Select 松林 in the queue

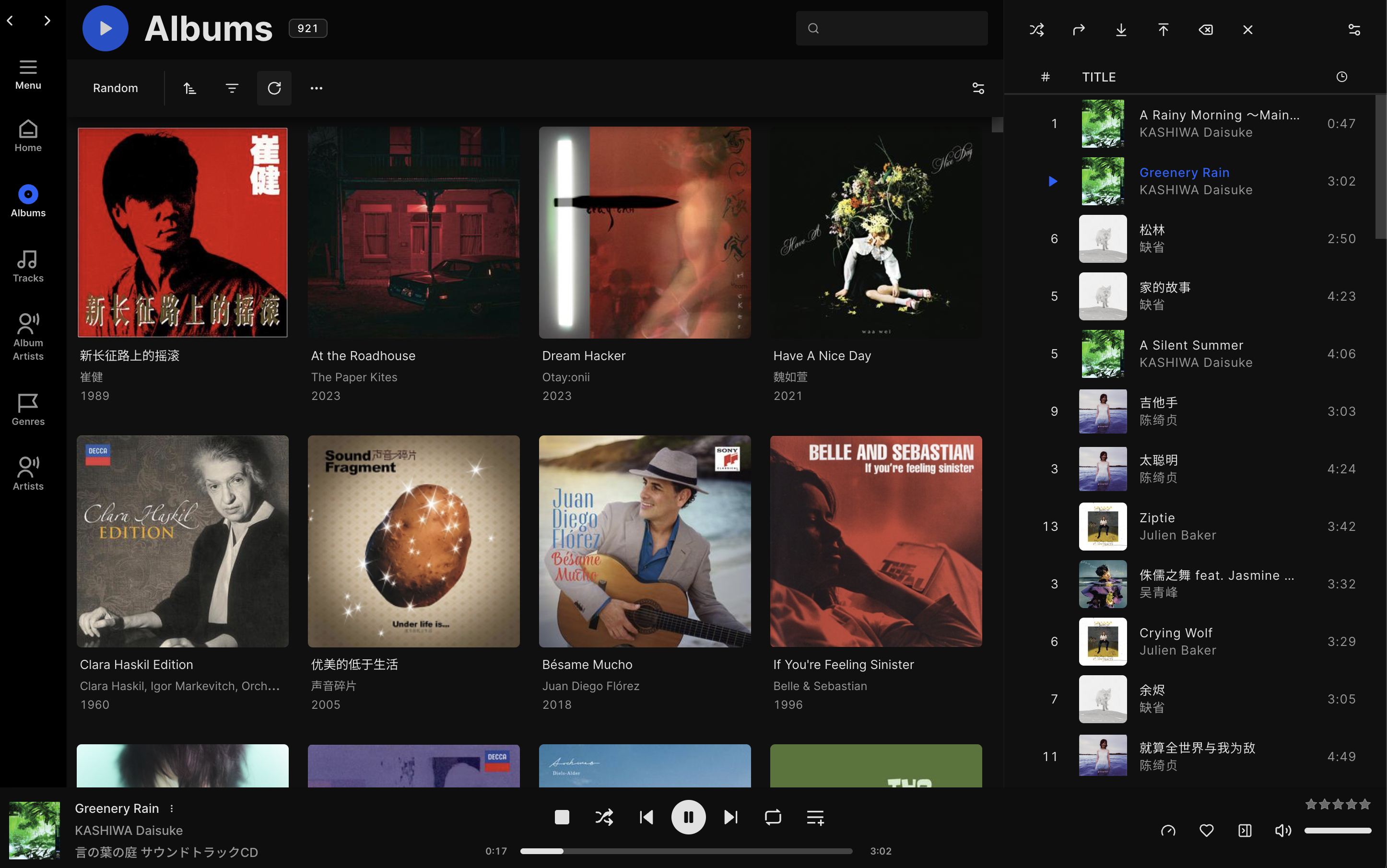pos(1190,239)
